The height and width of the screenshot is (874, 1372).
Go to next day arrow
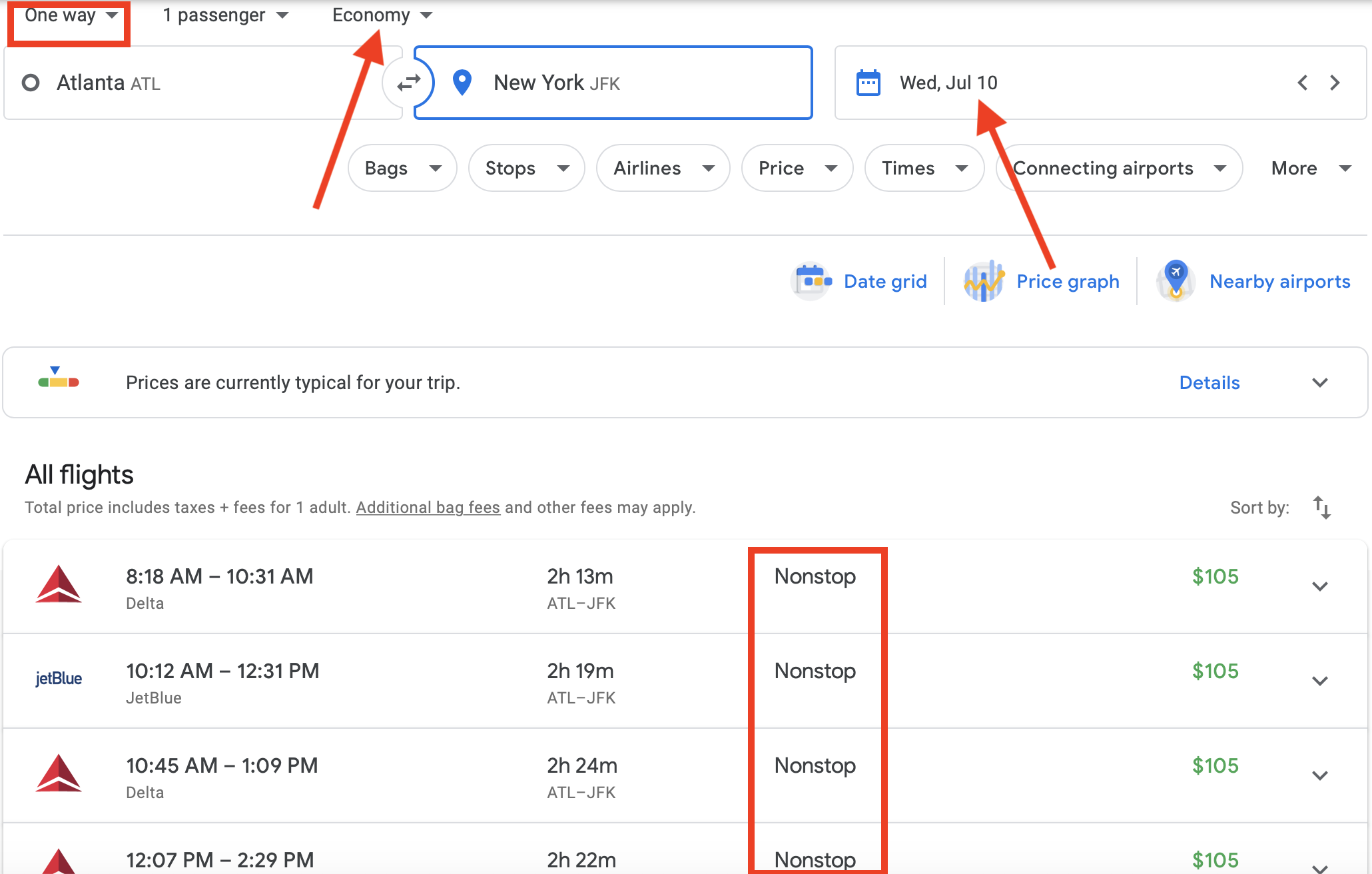(x=1335, y=83)
